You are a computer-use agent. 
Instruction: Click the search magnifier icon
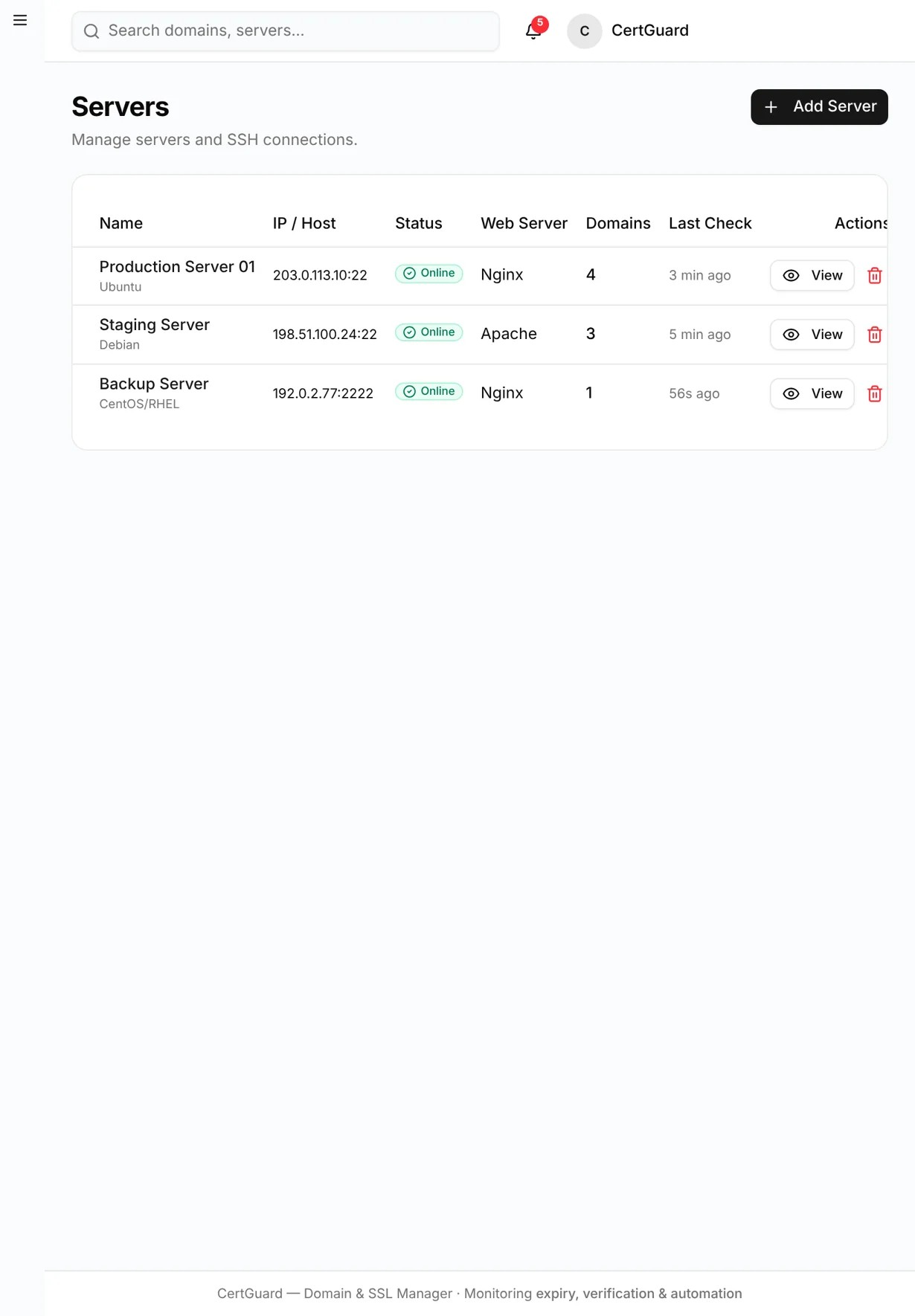pos(91,31)
